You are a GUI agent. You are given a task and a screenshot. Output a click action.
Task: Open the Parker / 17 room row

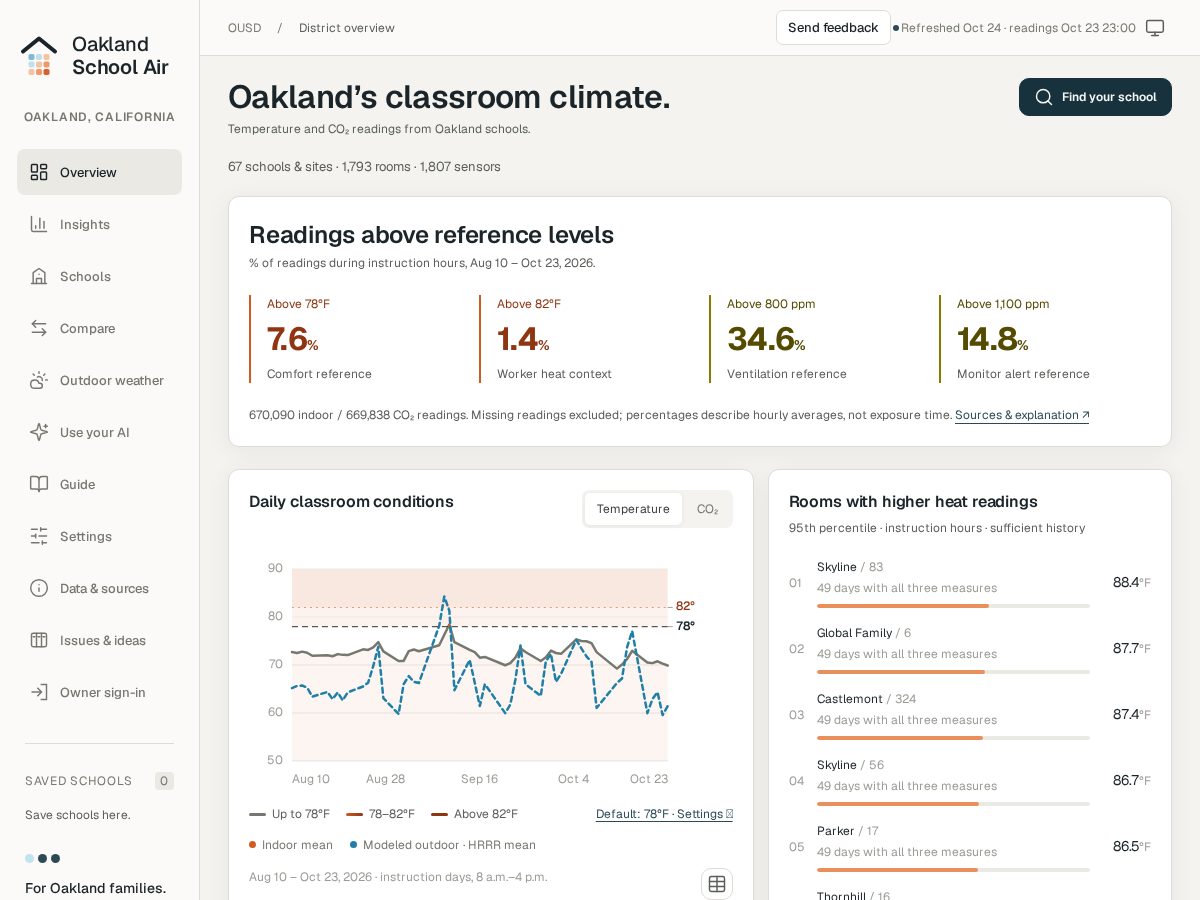tap(970, 847)
